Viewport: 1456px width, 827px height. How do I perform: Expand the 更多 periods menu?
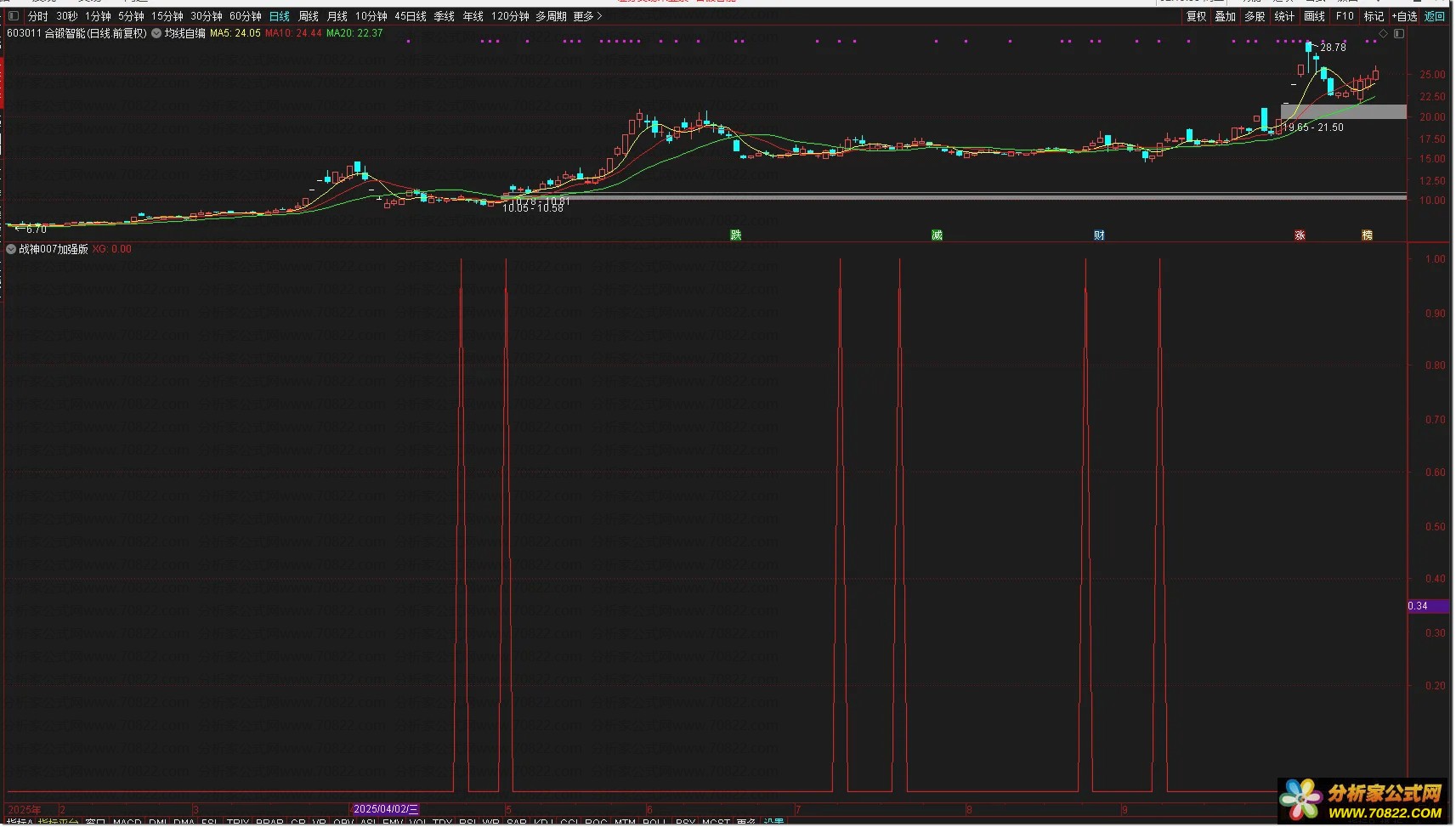click(587, 16)
